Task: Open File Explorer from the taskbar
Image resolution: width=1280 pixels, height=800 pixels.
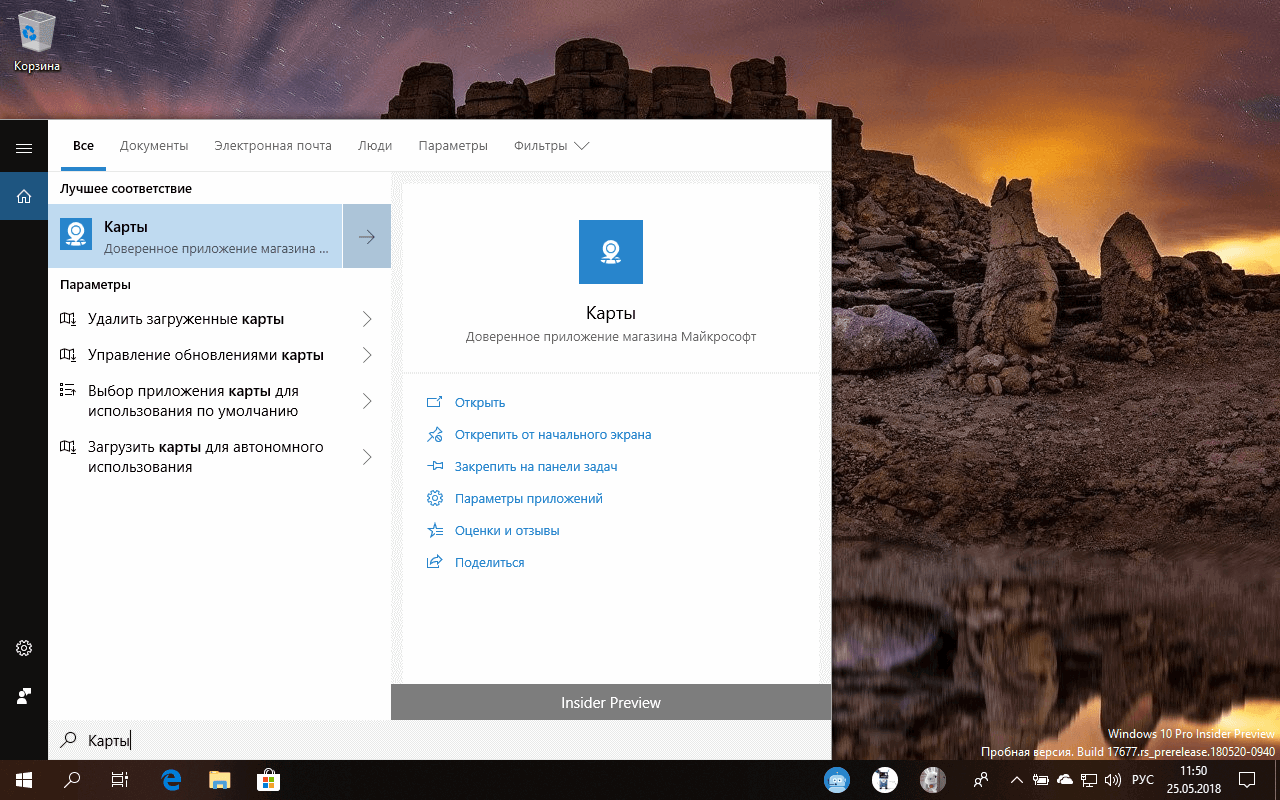Action: coord(219,779)
